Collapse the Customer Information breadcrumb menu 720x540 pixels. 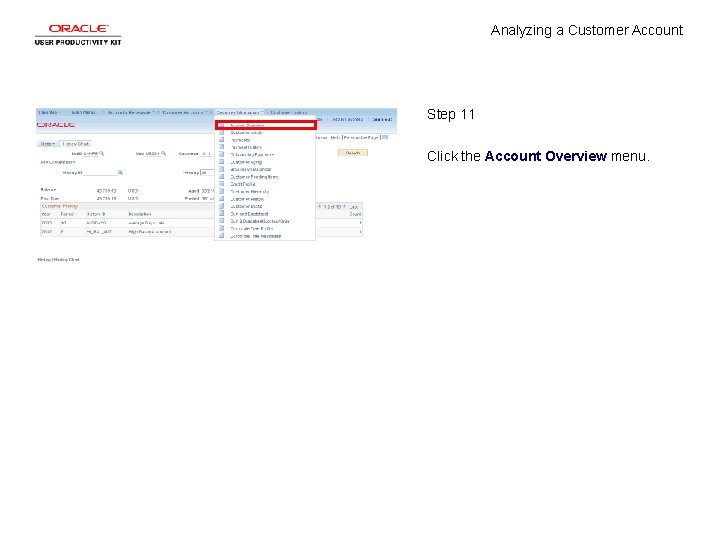[240, 112]
